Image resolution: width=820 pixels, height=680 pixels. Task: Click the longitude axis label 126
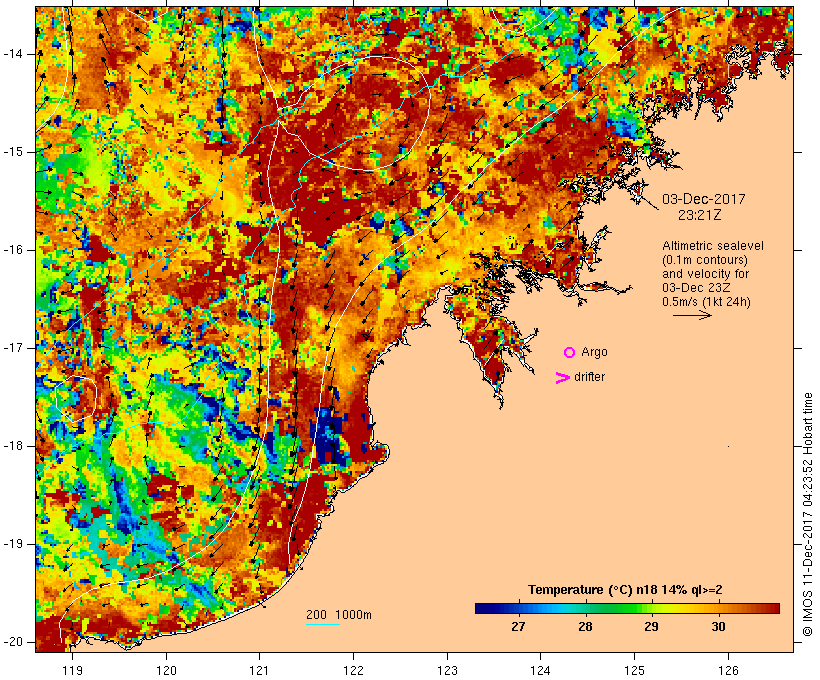pos(728,670)
